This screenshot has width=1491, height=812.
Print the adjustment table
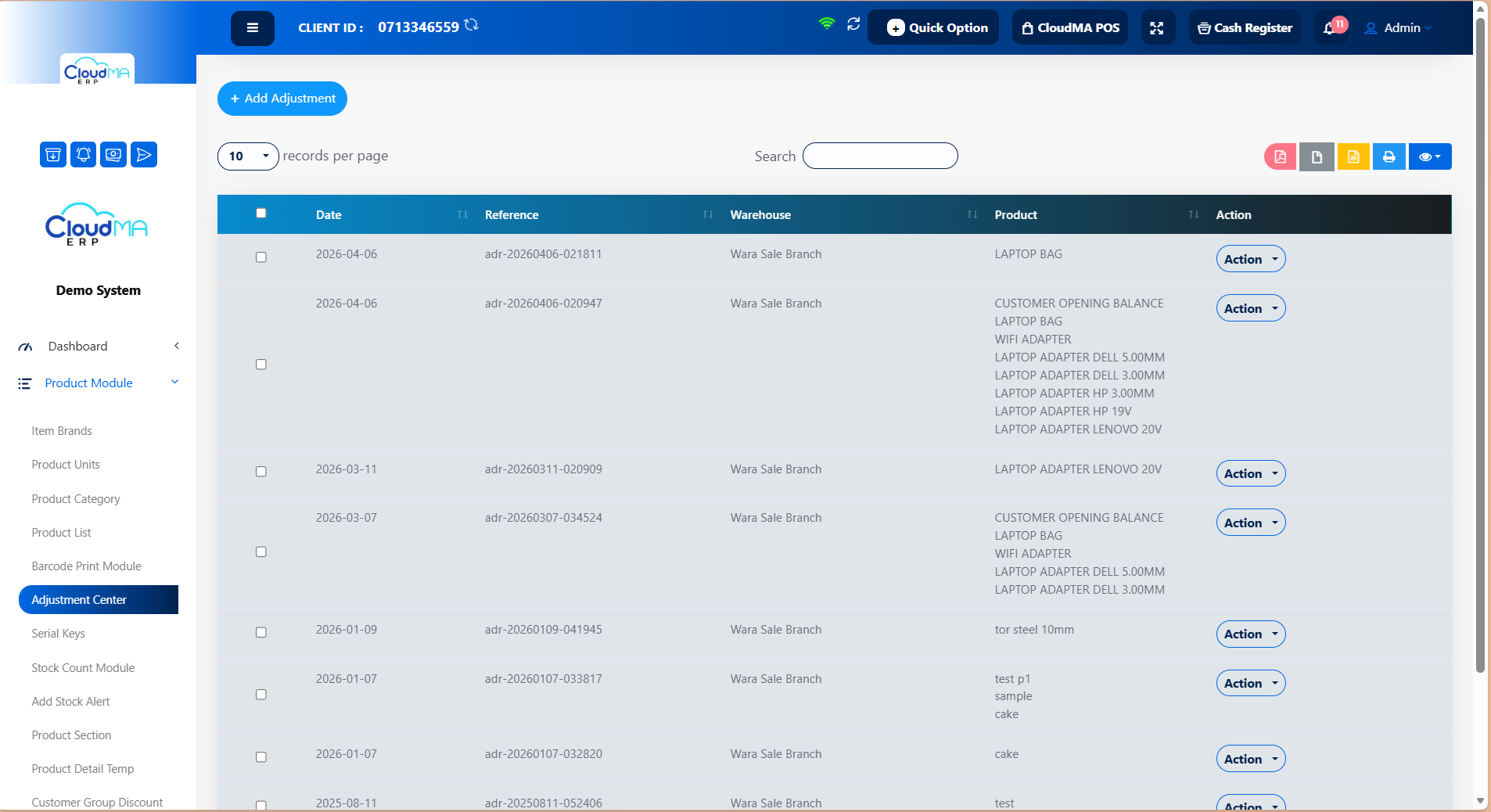tap(1389, 156)
